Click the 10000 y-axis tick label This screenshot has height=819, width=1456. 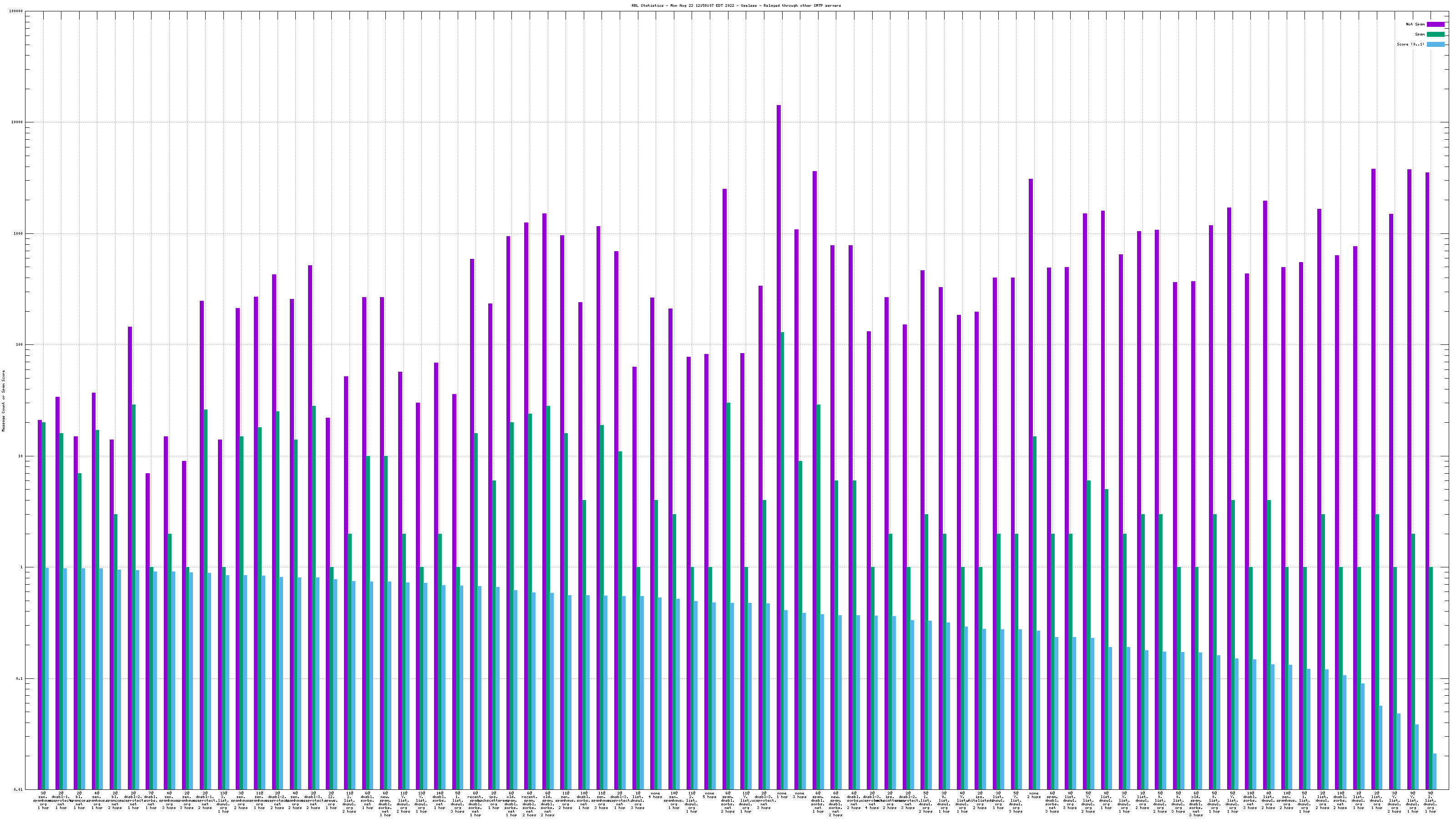(x=18, y=122)
